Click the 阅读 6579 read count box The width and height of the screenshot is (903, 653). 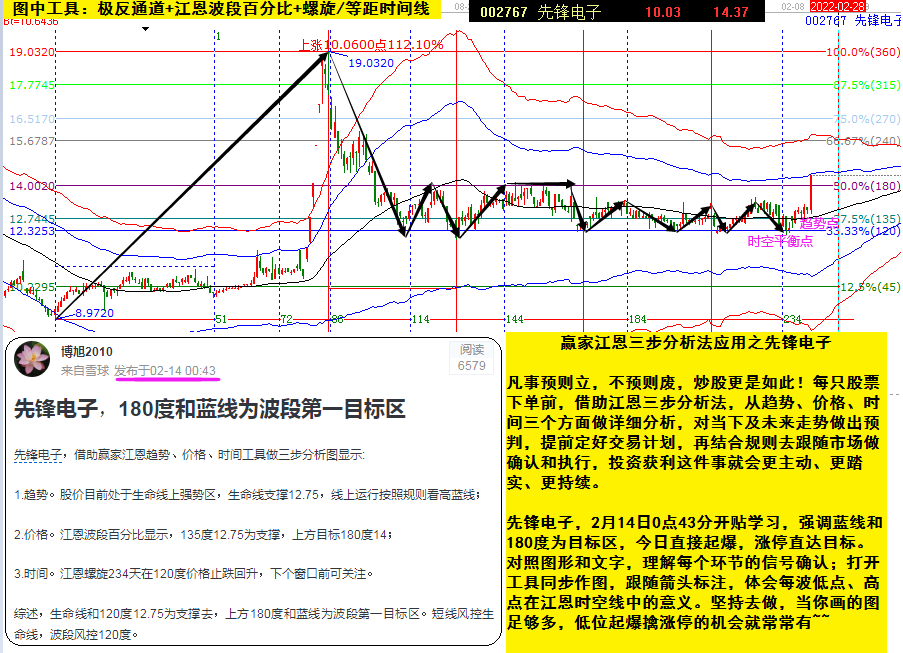point(472,358)
